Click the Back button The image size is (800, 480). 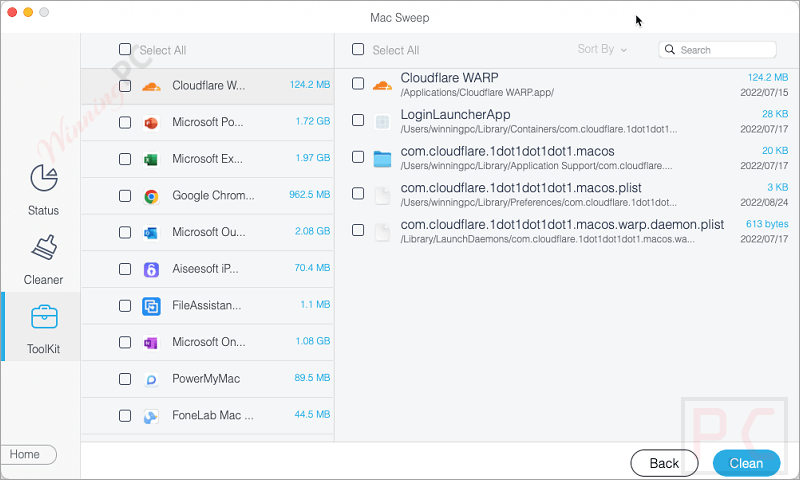coord(664,463)
